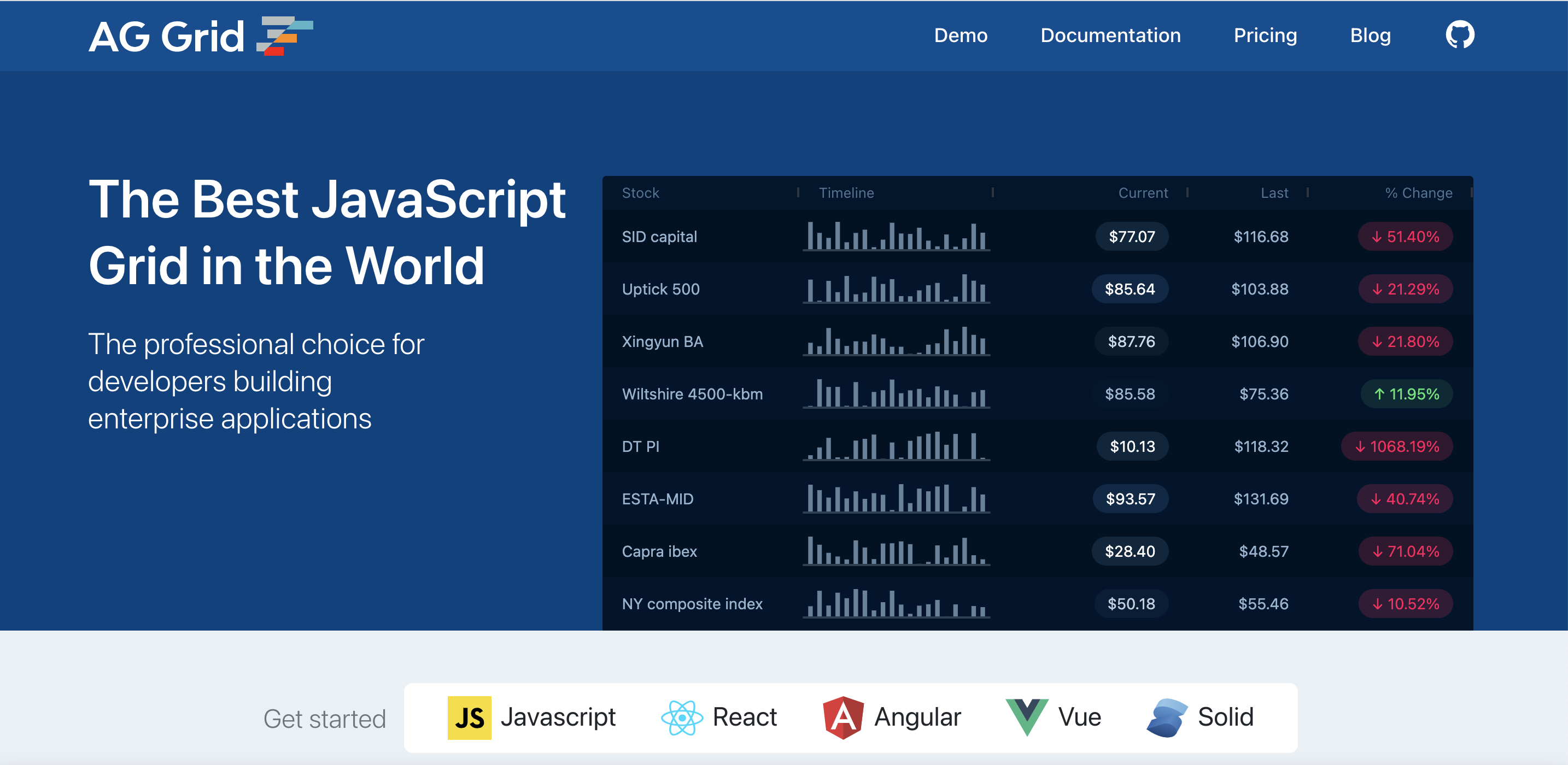Click the Uptick 500 timeline sparkline

896,289
